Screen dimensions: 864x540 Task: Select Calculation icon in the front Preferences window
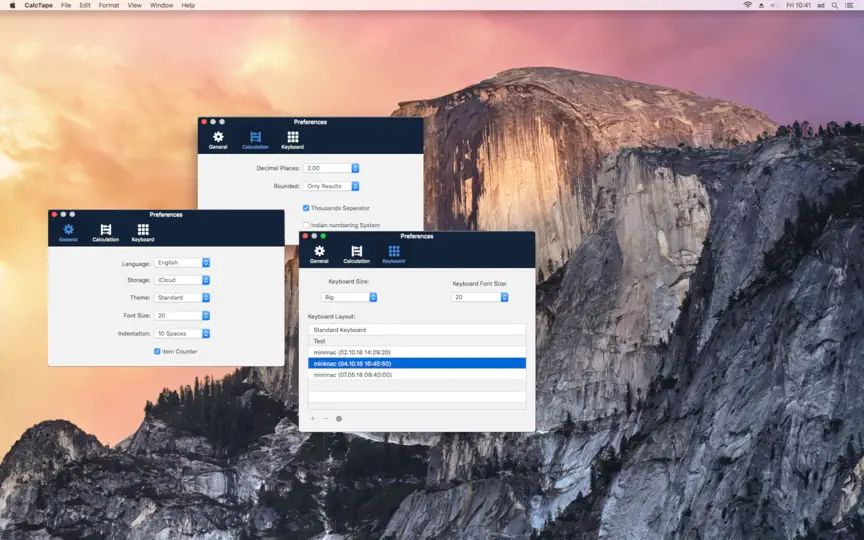click(x=357, y=255)
